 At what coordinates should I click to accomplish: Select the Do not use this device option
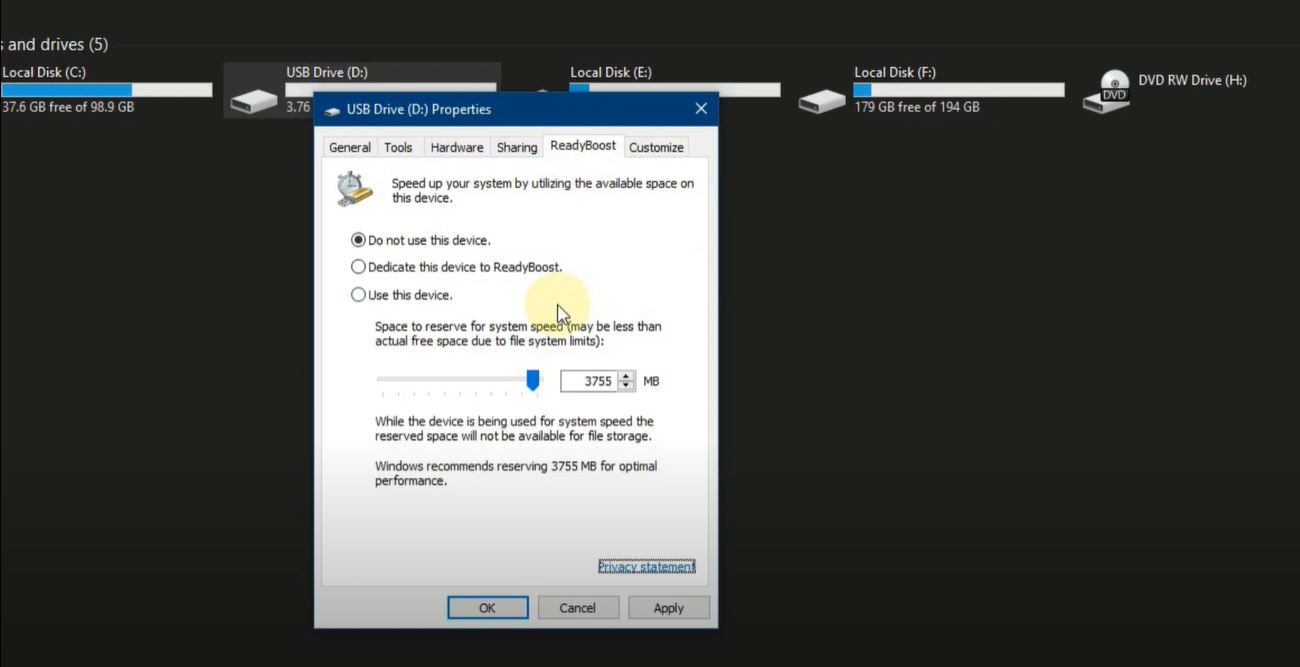(357, 239)
